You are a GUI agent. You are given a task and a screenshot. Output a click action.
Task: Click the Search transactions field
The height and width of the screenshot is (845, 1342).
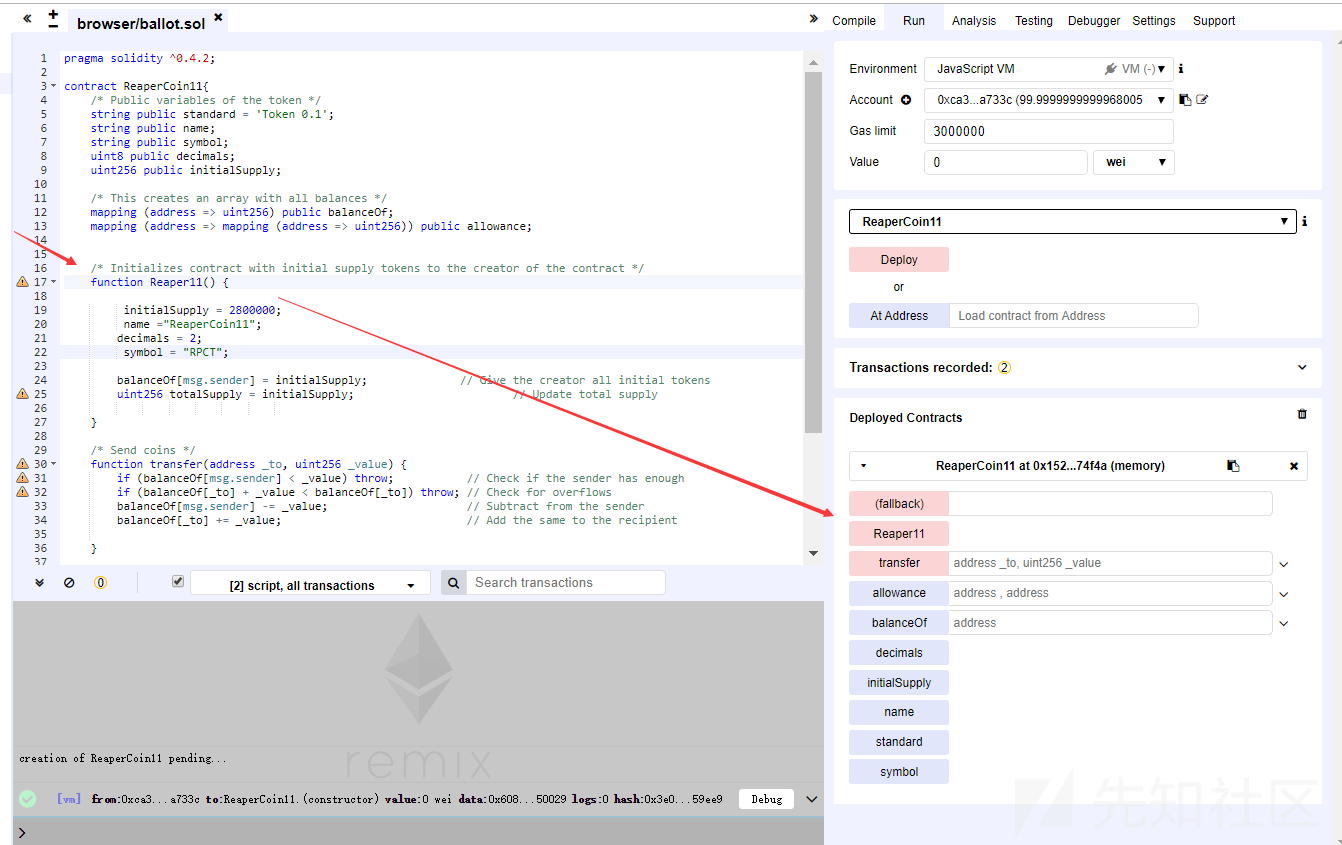click(x=566, y=583)
